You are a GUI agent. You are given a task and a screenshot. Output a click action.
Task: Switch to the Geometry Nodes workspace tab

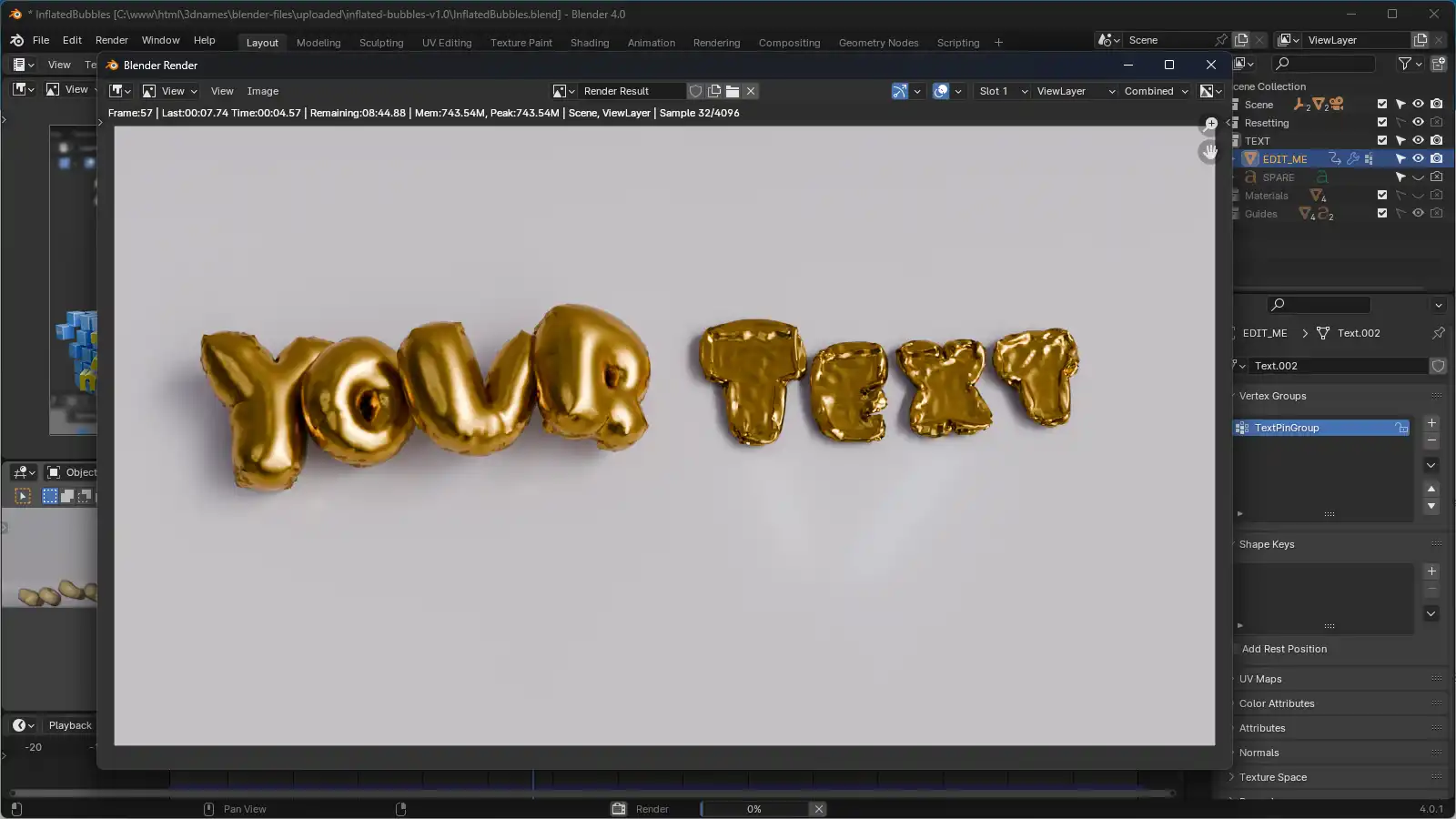coord(878,43)
